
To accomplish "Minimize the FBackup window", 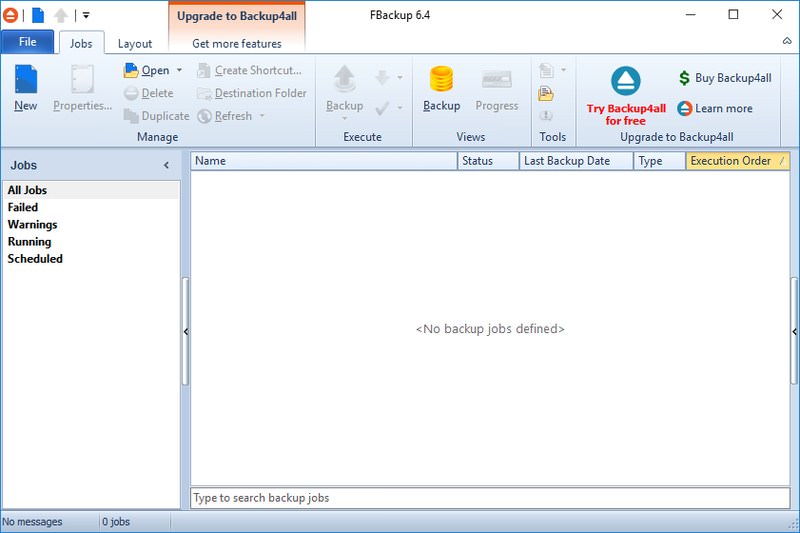I will [x=690, y=15].
